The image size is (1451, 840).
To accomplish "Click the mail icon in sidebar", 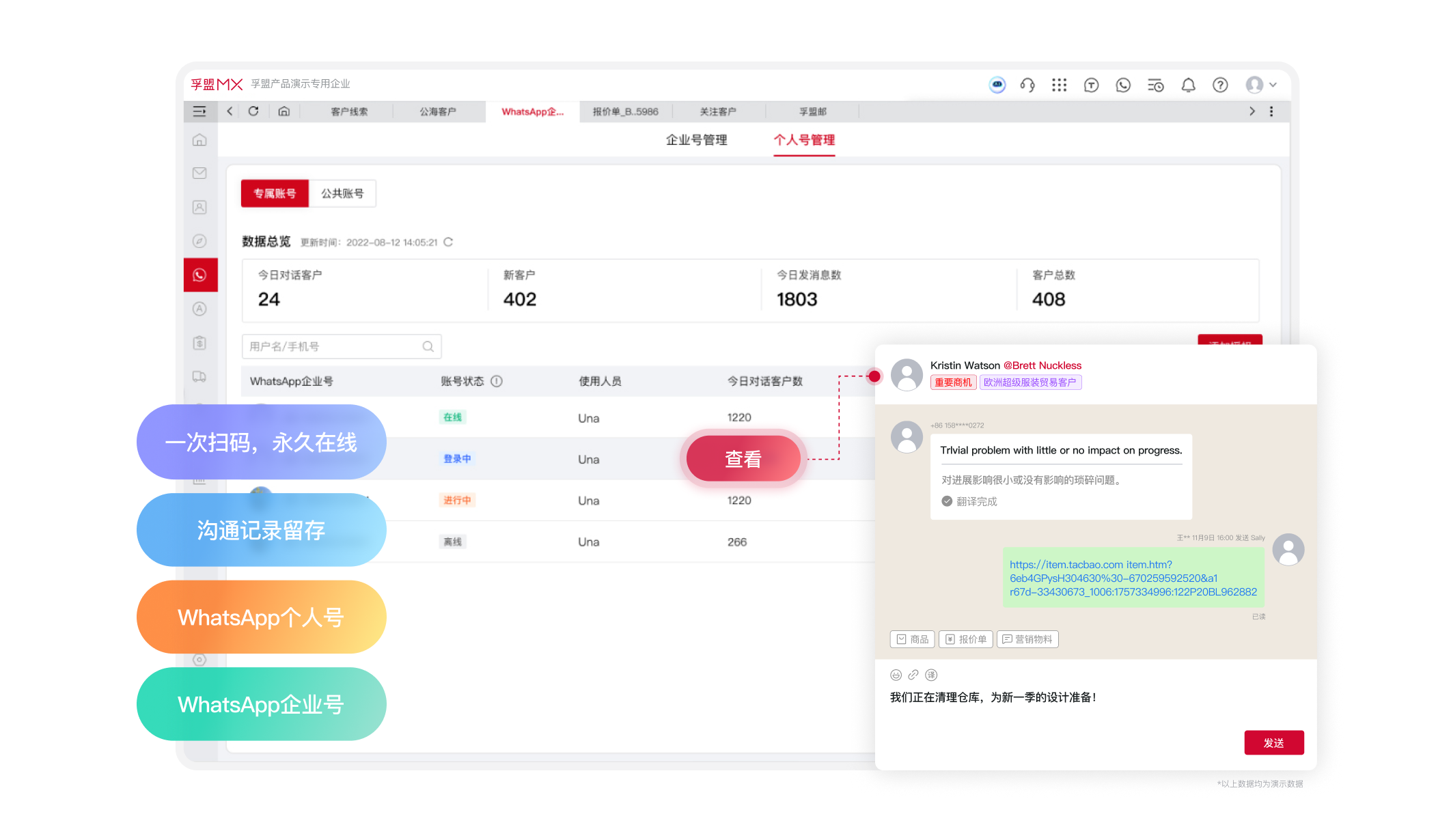I will (x=199, y=173).
